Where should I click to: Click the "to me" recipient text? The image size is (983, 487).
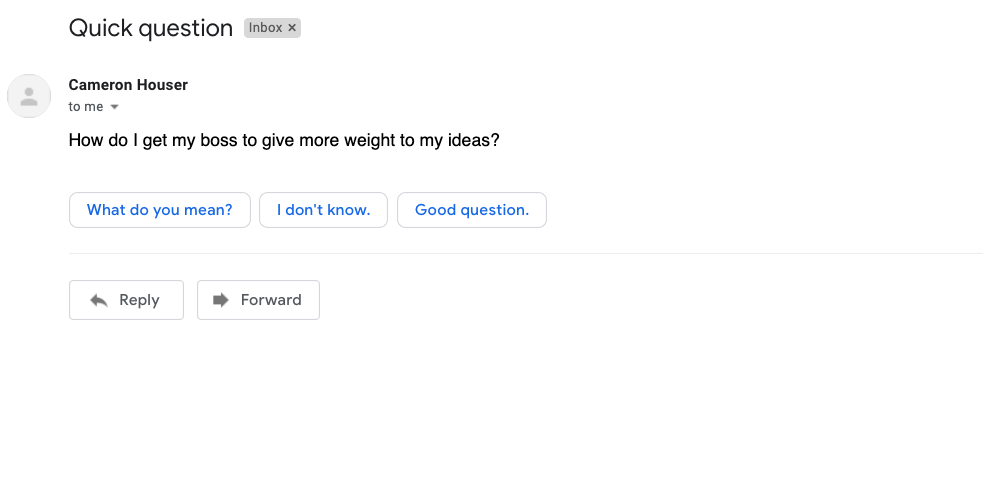85,107
